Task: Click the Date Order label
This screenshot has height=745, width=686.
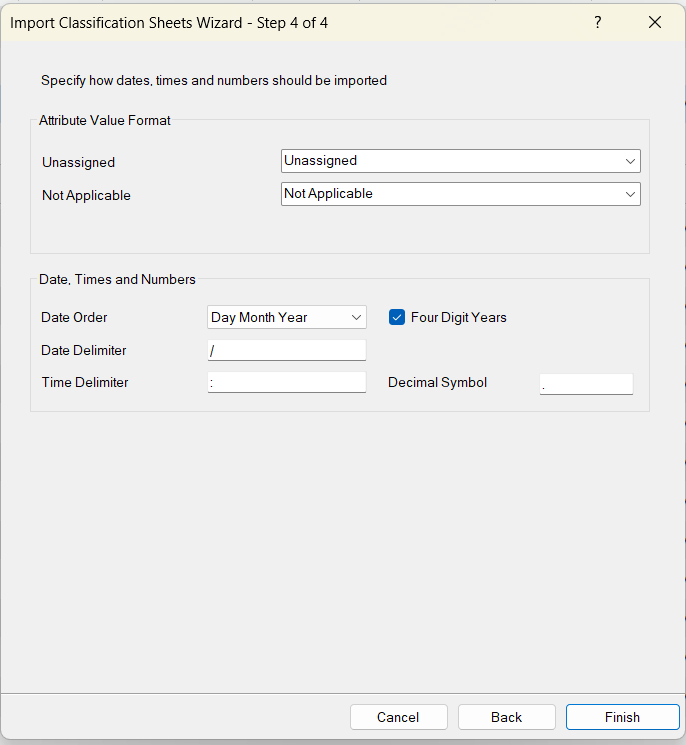Action: pos(74,317)
